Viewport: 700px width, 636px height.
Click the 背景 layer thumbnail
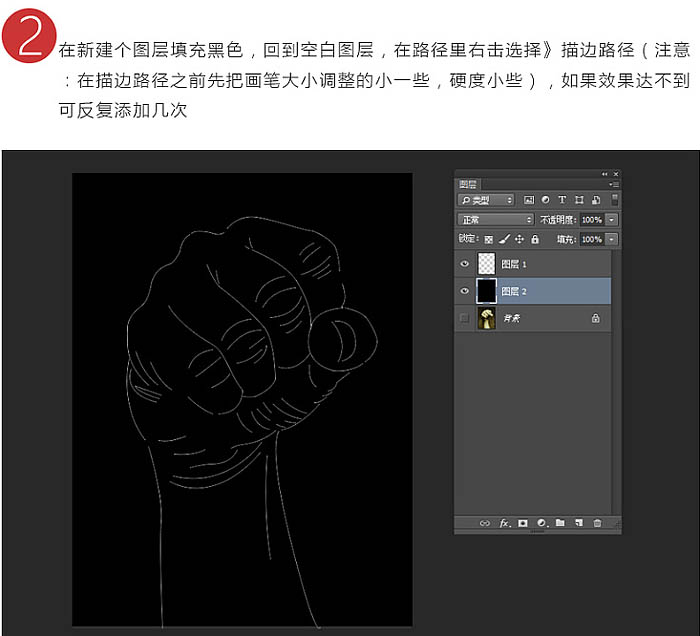point(487,318)
